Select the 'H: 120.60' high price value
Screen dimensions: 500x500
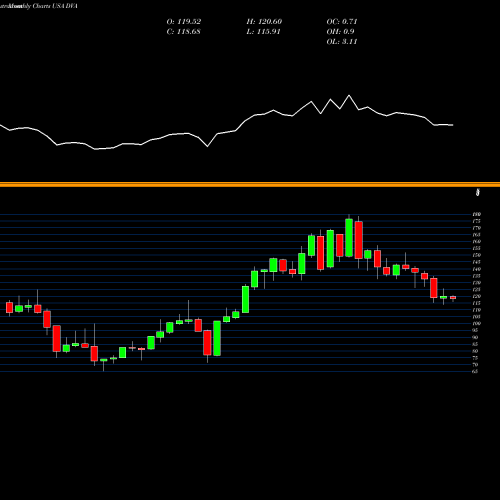click(264, 22)
